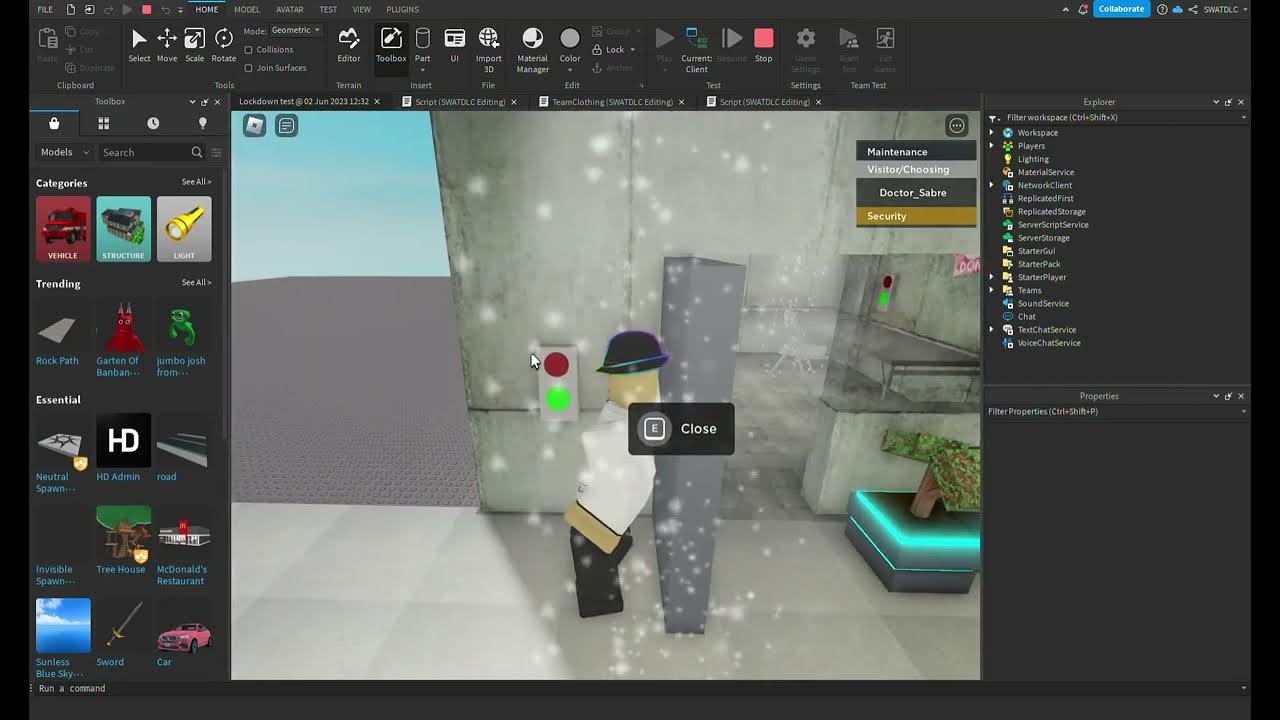
Task: Switch to the AVATAR ribbon tab
Action: [290, 9]
